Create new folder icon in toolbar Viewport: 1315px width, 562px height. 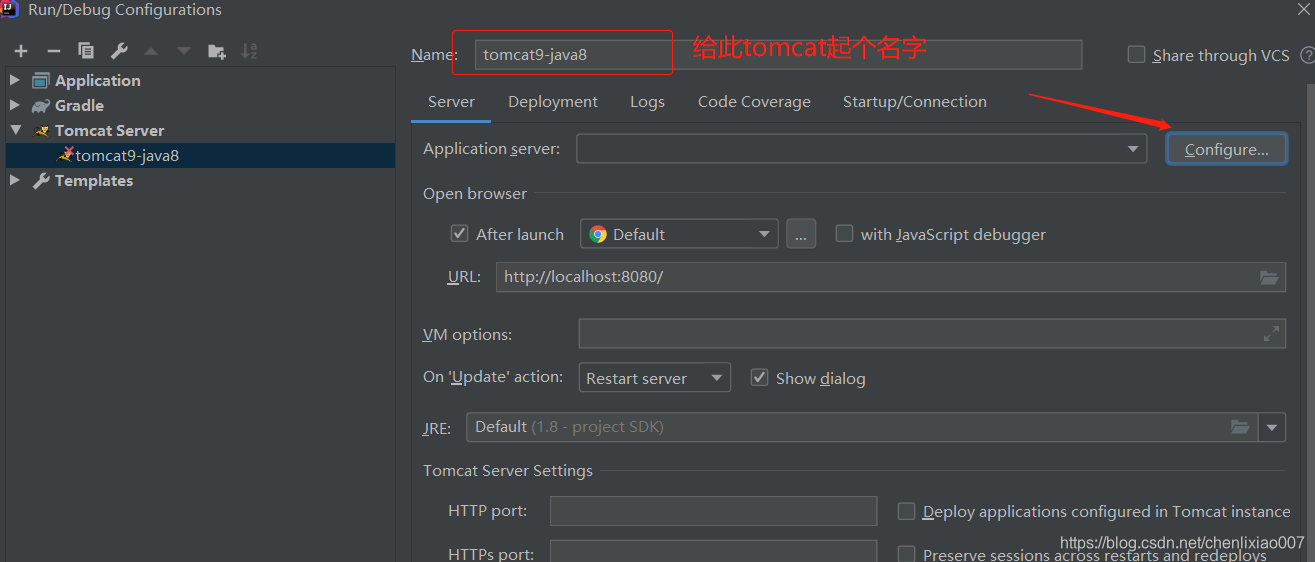(x=217, y=51)
